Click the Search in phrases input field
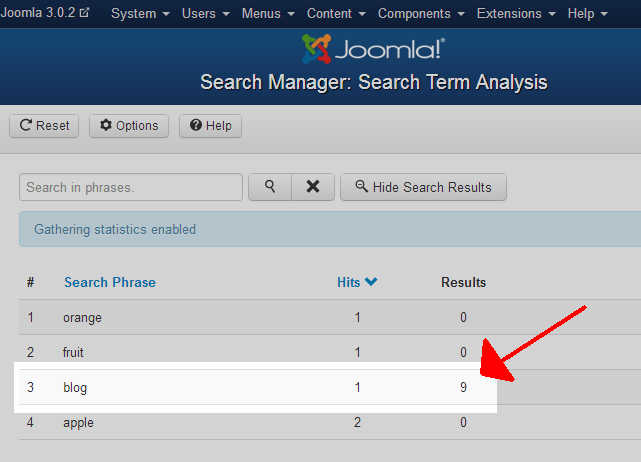Image resolution: width=641 pixels, height=462 pixels. (x=131, y=187)
